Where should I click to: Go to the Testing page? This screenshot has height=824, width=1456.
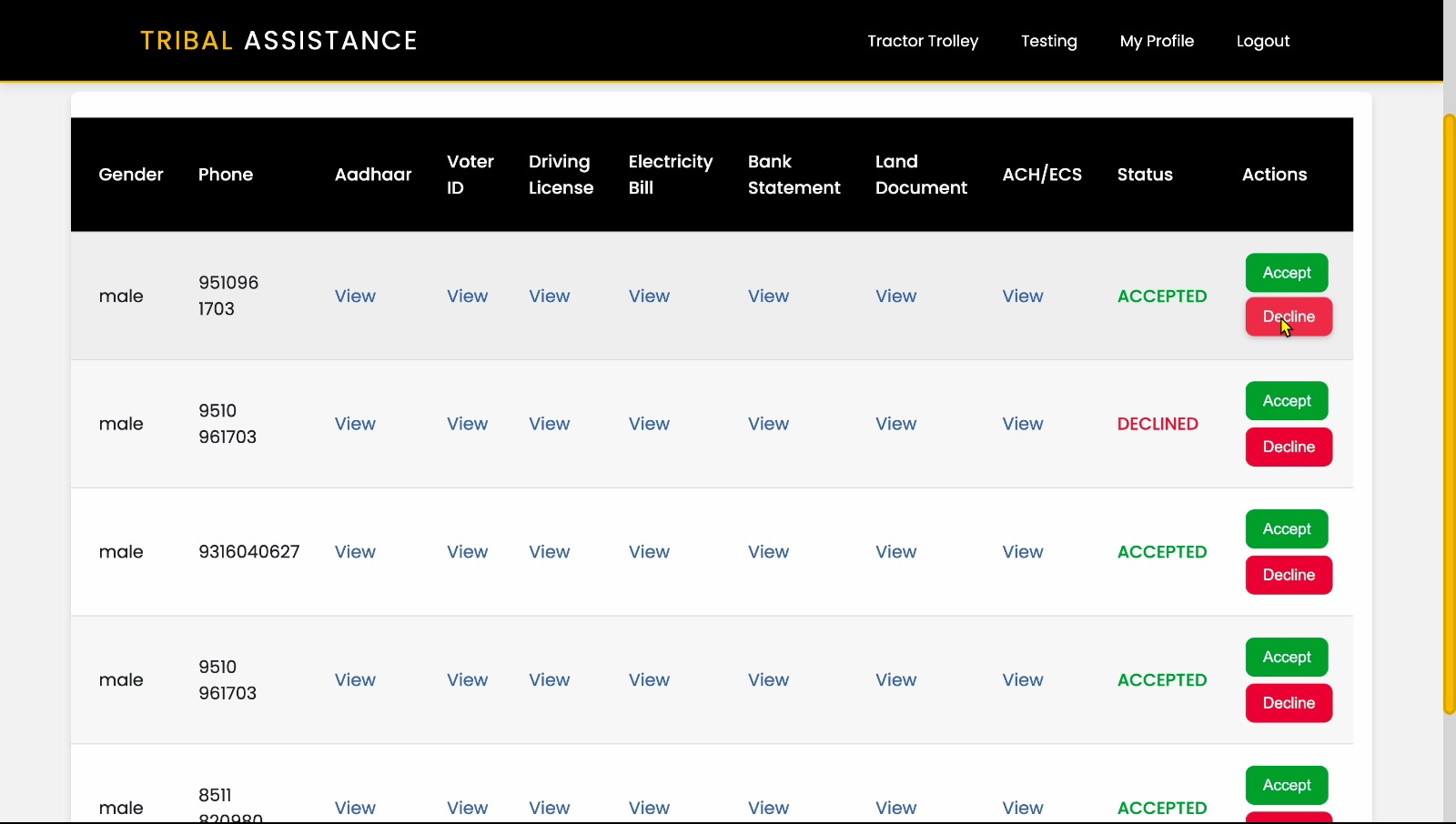pyautogui.click(x=1048, y=41)
